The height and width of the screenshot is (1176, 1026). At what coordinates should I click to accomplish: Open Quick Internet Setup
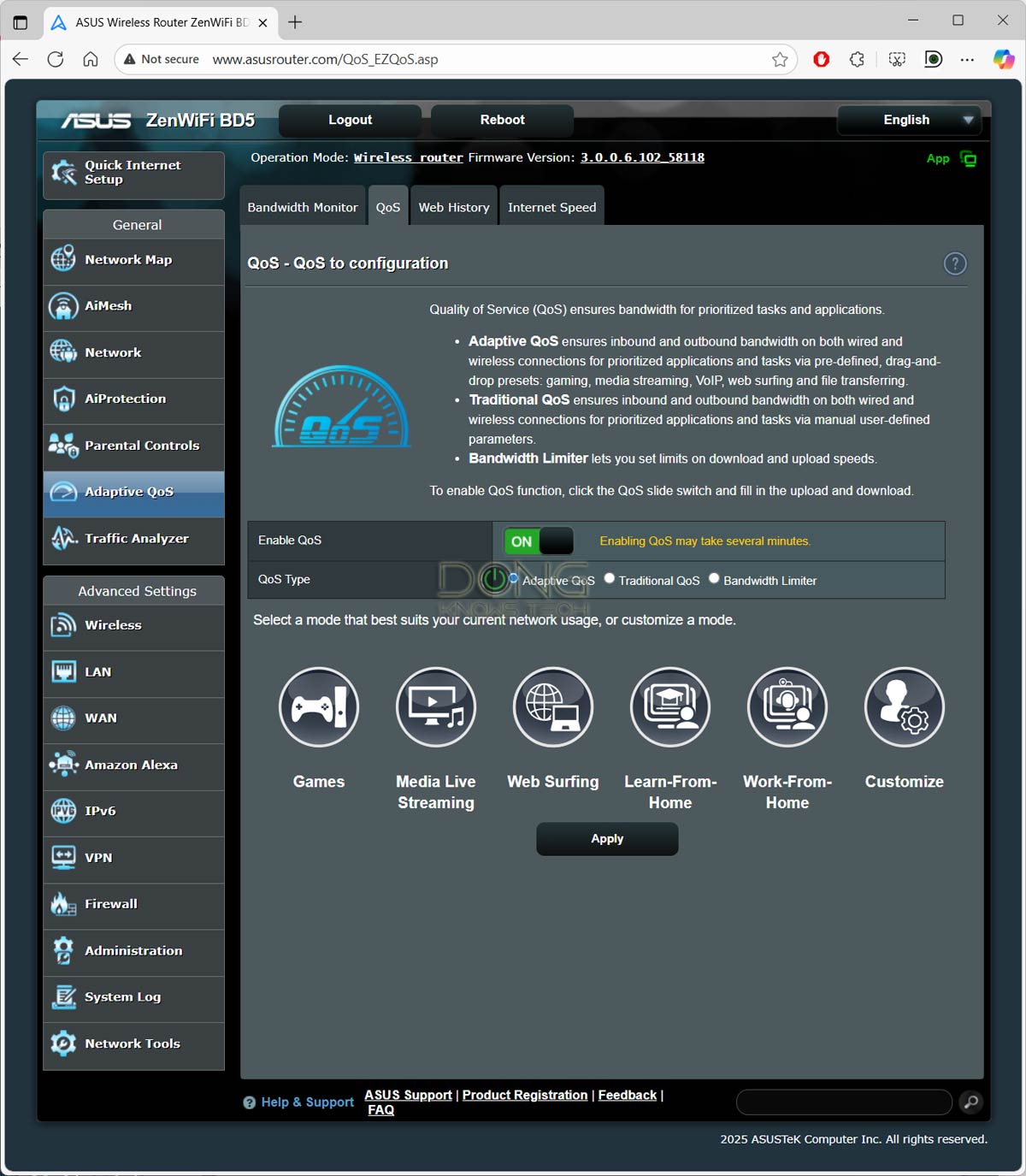click(134, 175)
